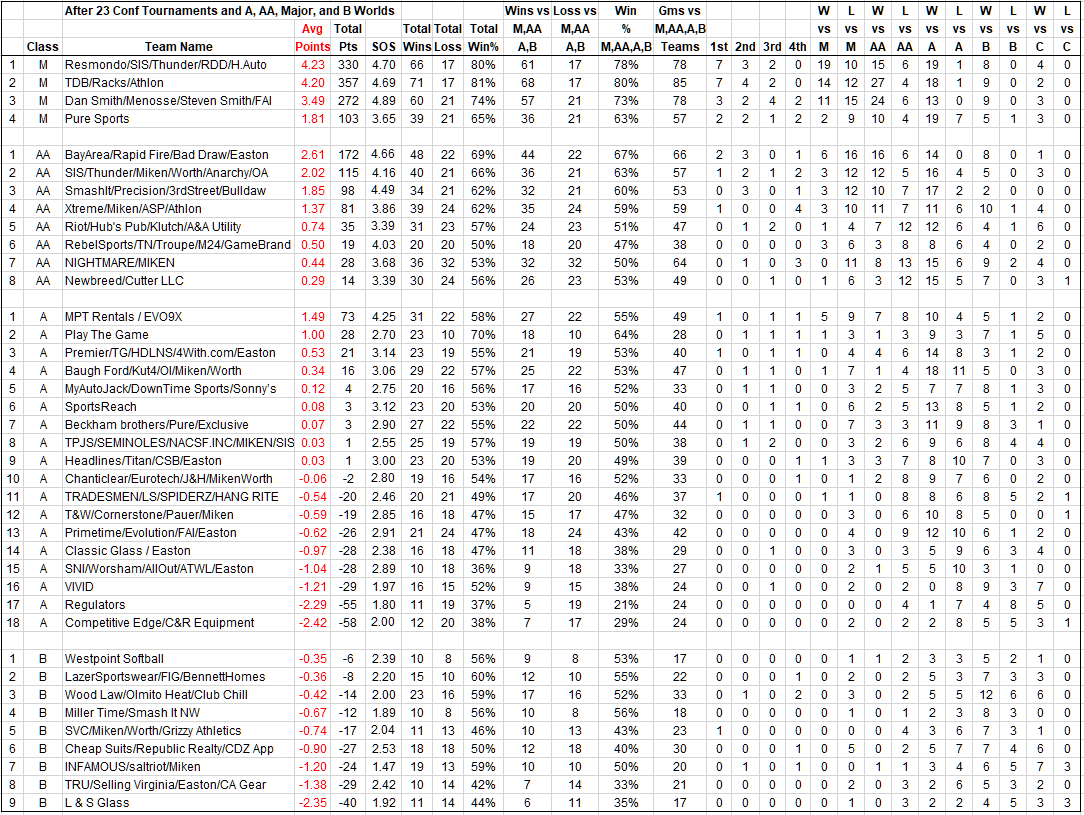Viewport: 1084px width, 815px height.
Task: Click 'Competitive Edge/C&R Equipment' cell
Action: 178,622
